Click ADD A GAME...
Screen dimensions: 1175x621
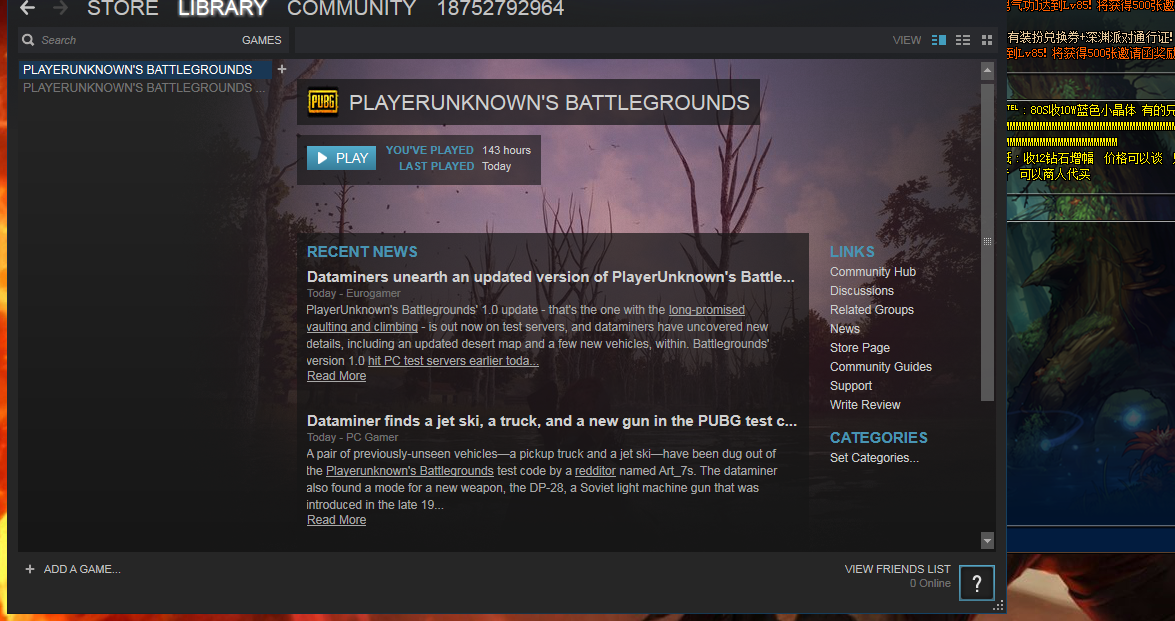coord(82,569)
